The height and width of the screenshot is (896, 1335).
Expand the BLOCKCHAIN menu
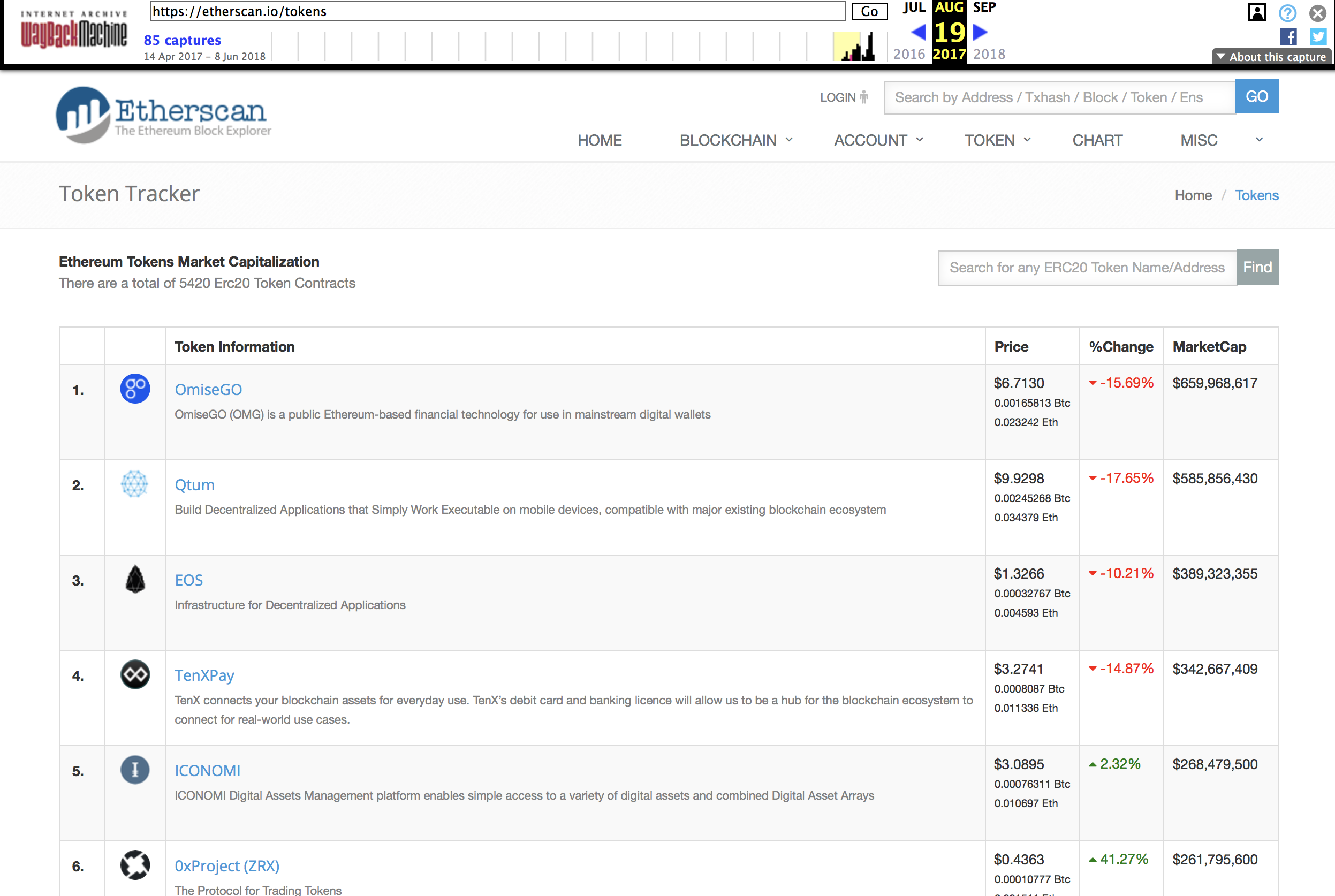click(x=736, y=140)
